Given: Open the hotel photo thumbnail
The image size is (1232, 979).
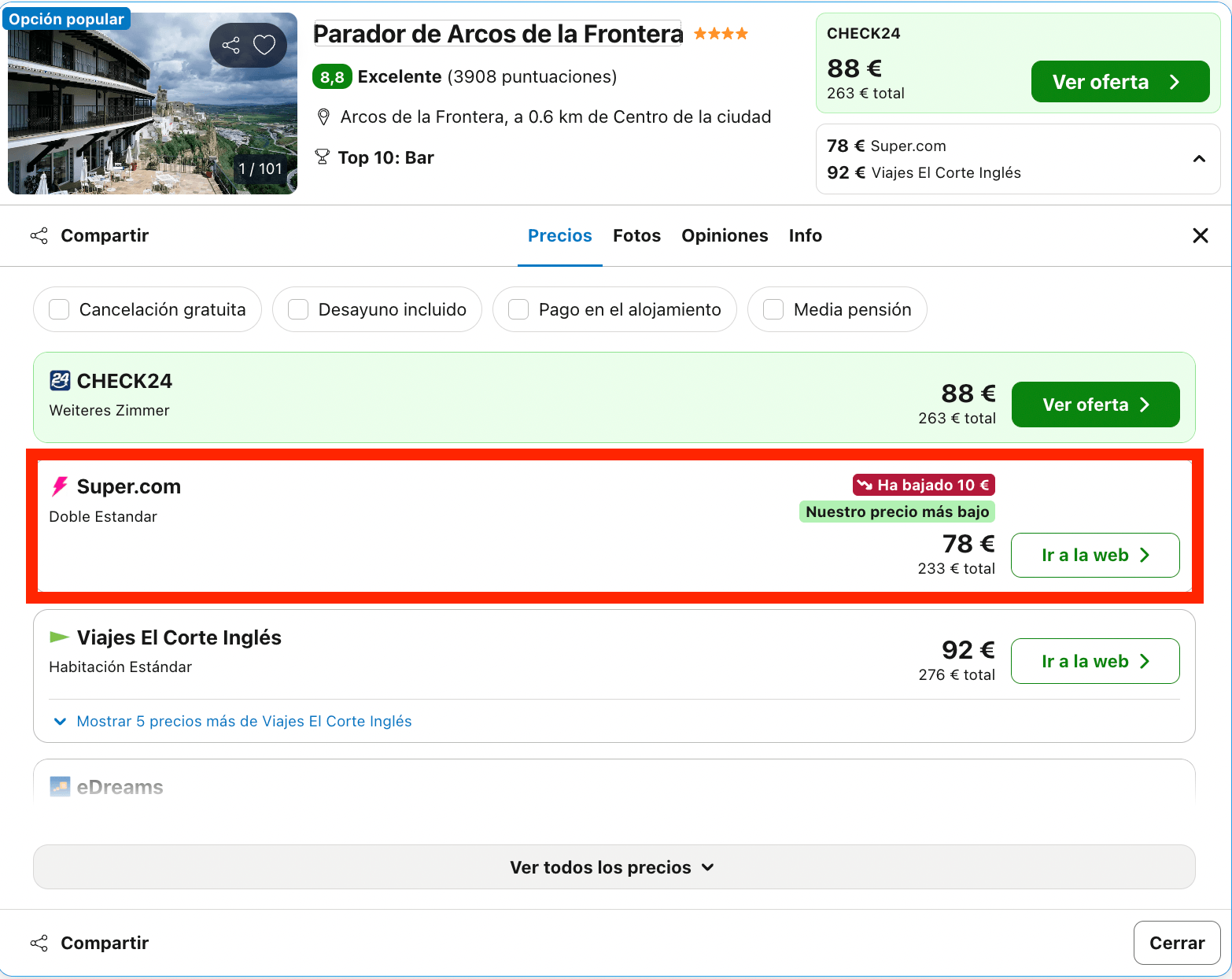Looking at the screenshot, I should [x=153, y=103].
